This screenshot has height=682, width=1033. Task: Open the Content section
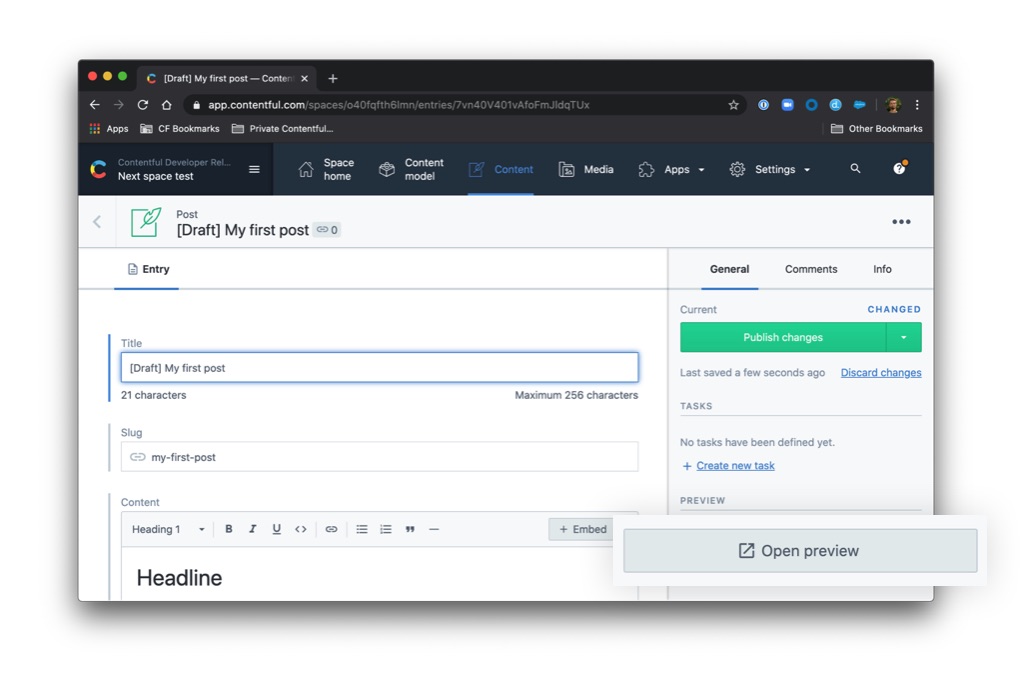point(501,169)
